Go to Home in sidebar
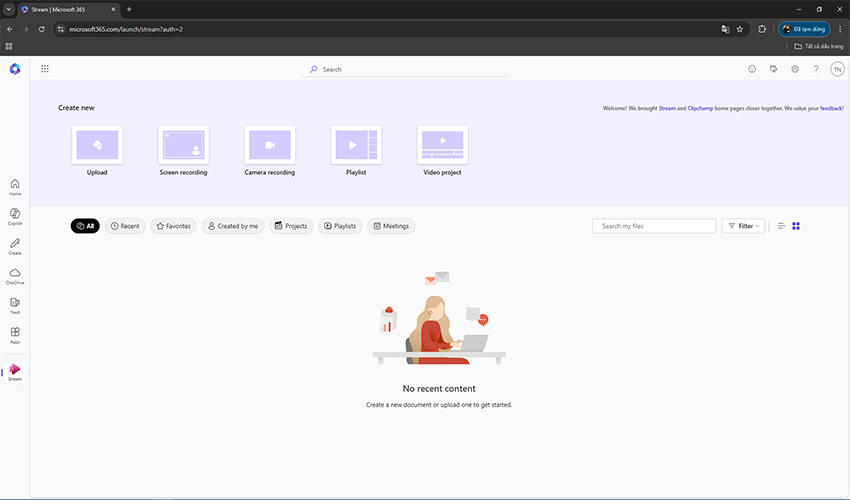The height and width of the screenshot is (500, 850). tap(15, 187)
